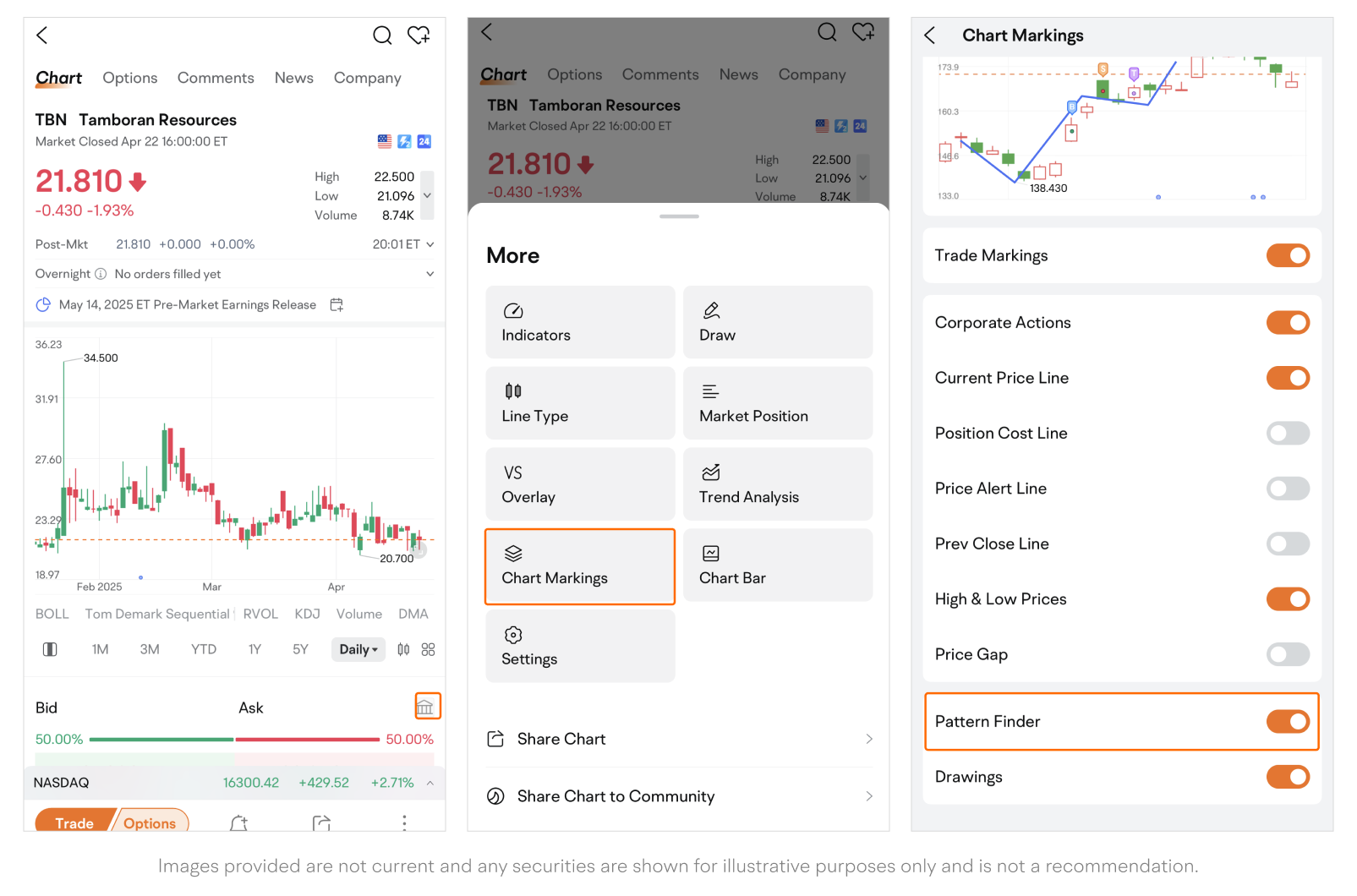The width and height of the screenshot is (1357, 896).
Task: Tap the price alert bell icon
Action: point(239,823)
